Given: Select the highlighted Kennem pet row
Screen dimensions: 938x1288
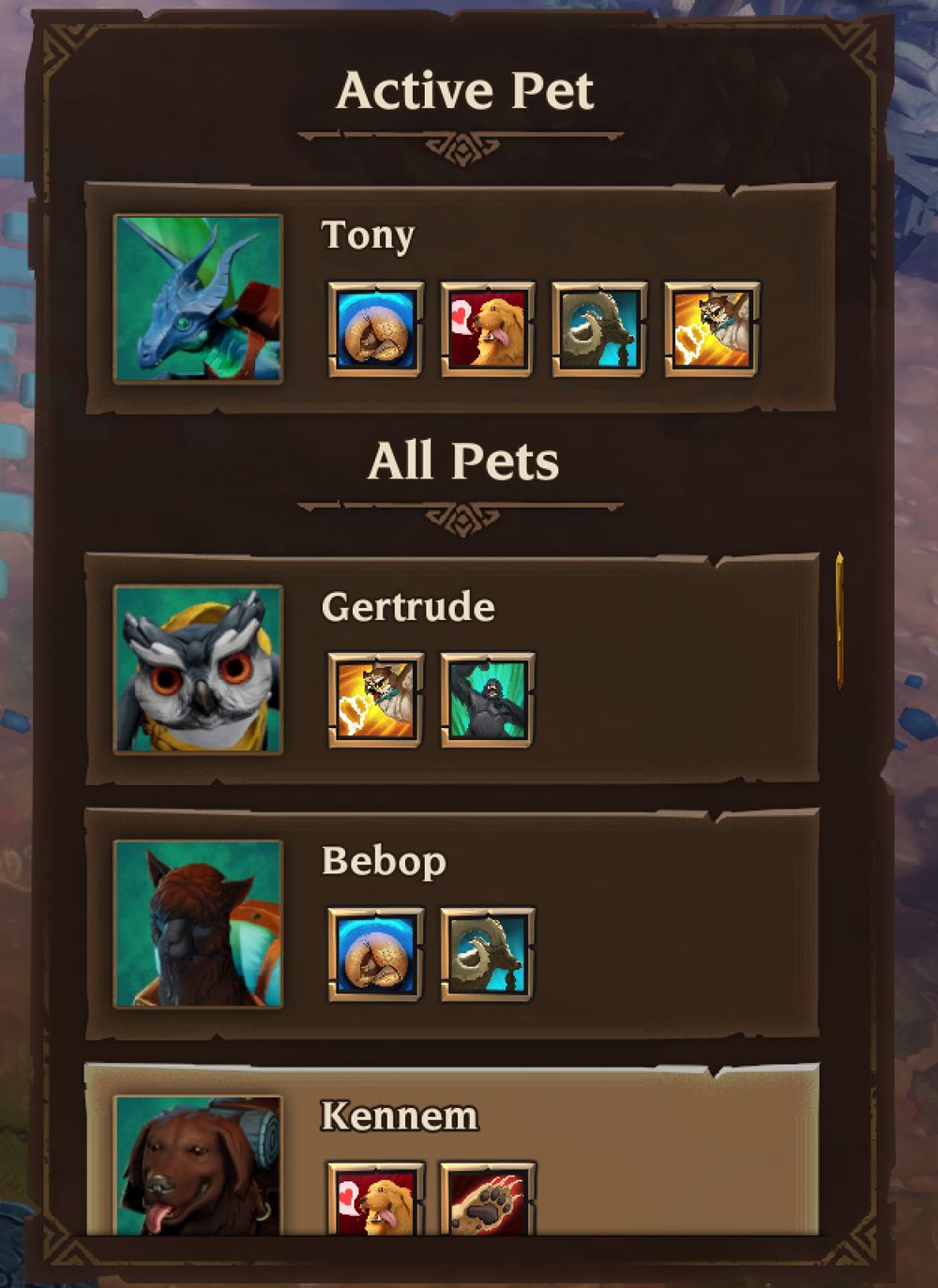Looking at the screenshot, I should pyautogui.click(x=452, y=1149).
